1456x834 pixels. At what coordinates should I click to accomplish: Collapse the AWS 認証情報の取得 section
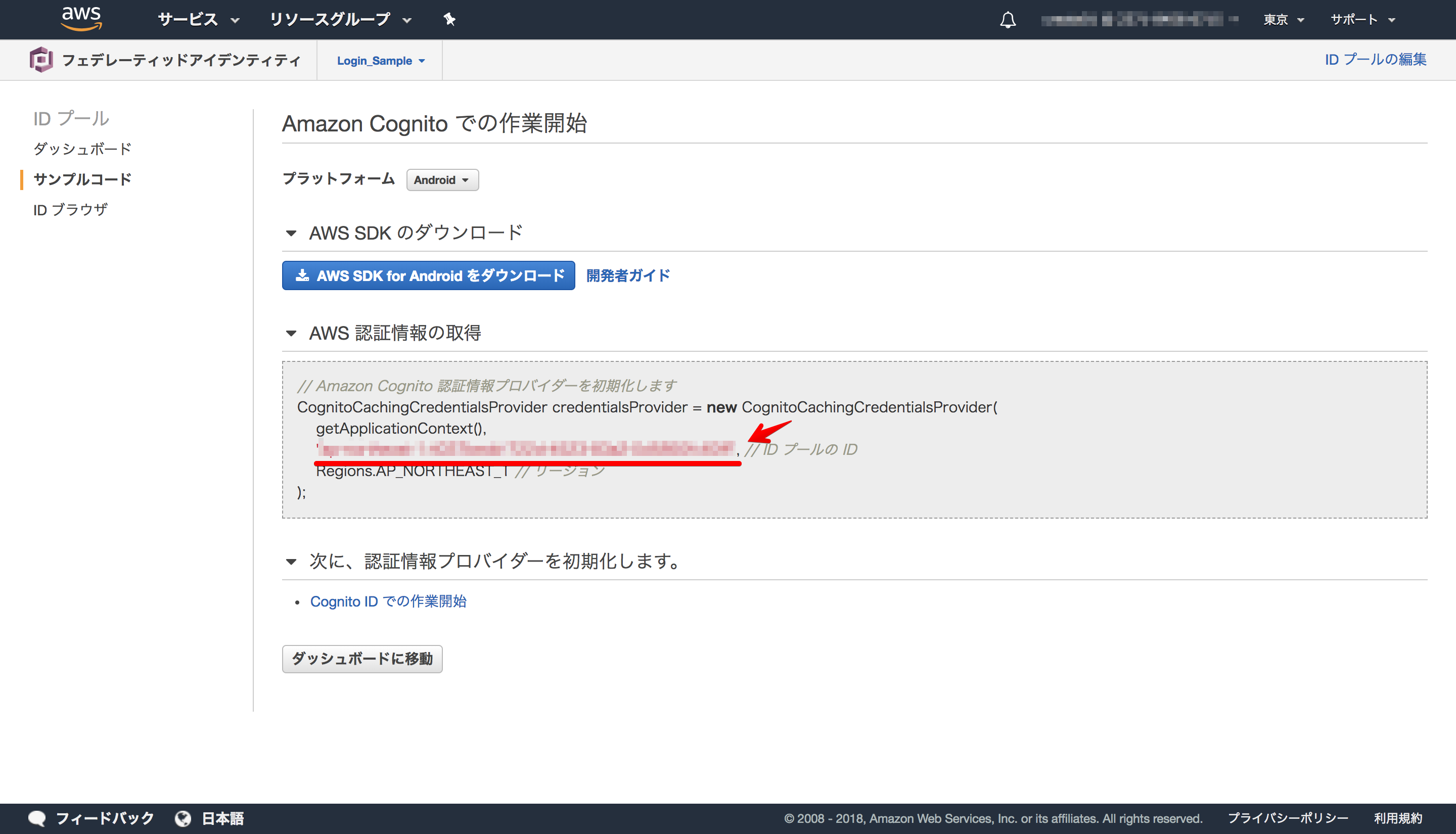(291, 333)
